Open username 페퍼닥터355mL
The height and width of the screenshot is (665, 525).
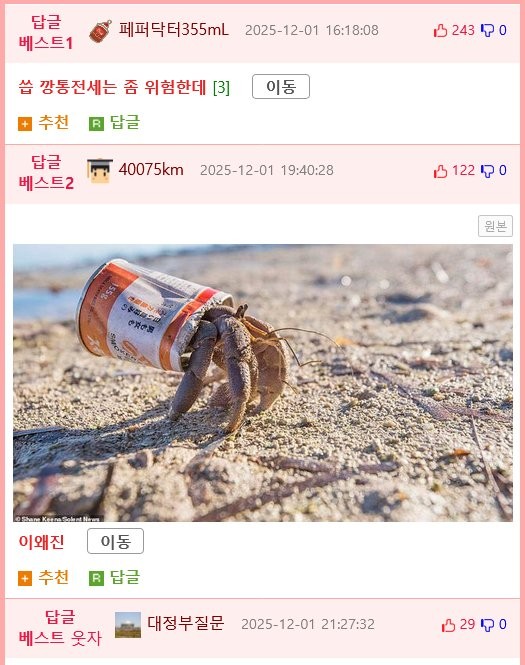173,30
